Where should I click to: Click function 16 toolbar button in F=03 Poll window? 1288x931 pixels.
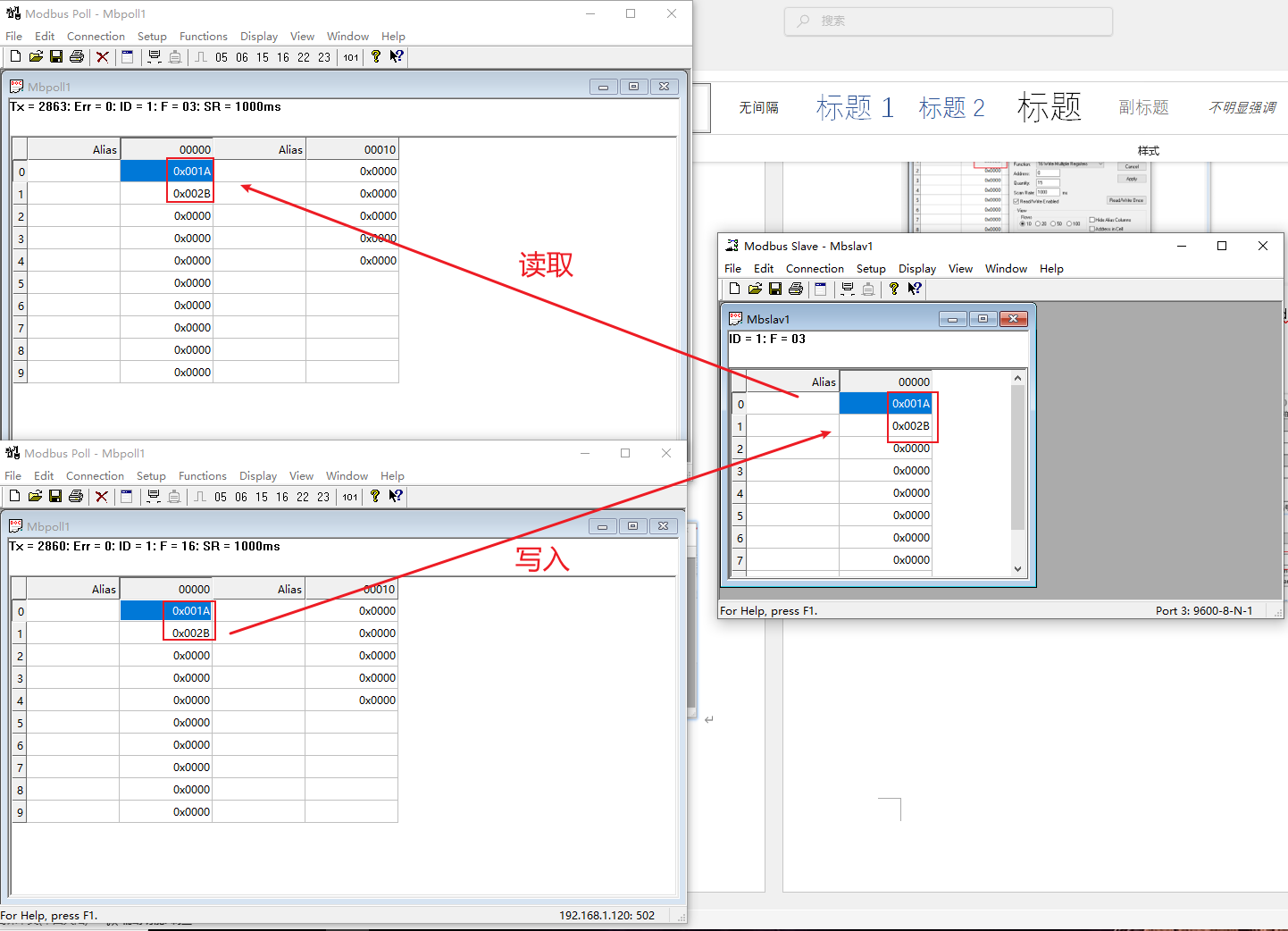[x=283, y=57]
